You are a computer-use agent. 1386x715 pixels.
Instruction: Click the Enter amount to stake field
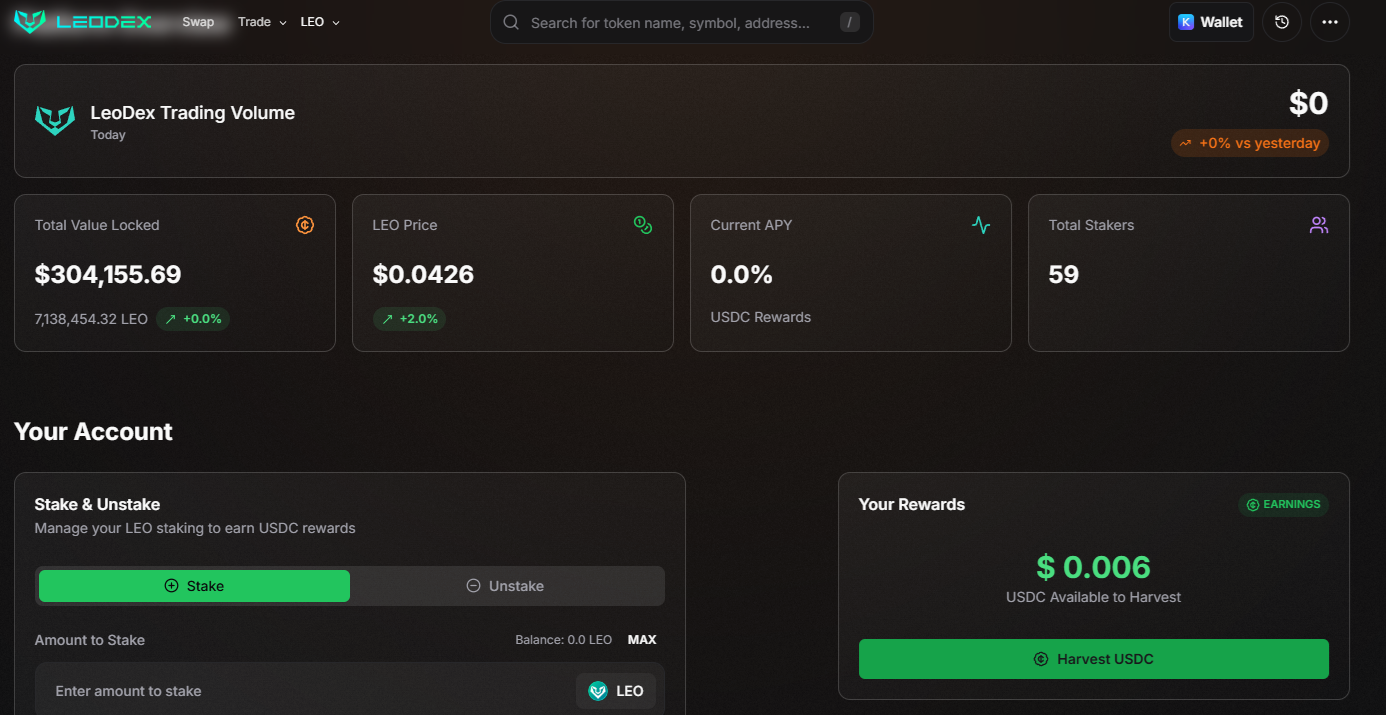[300, 691]
